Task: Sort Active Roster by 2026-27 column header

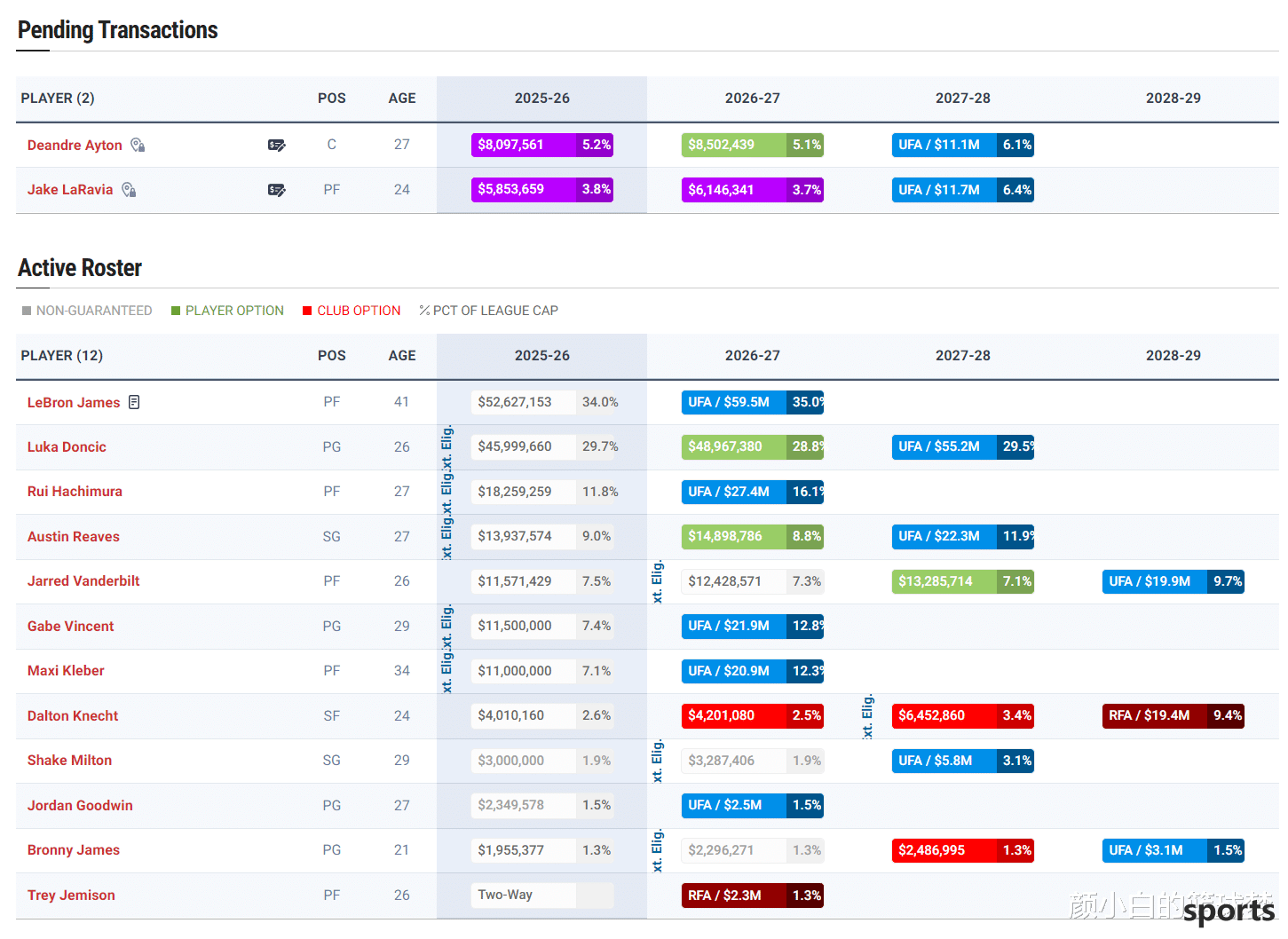Action: [x=752, y=355]
